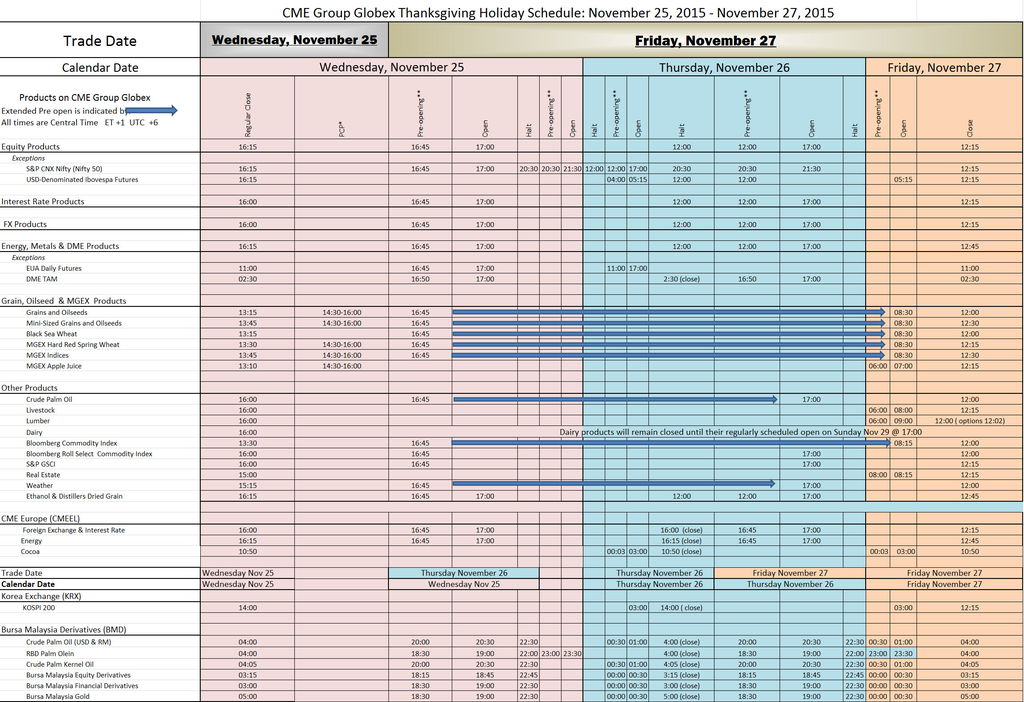Click "Crude Palm Oil" under Other Products
The width and height of the screenshot is (1024, 702).
[49, 399]
